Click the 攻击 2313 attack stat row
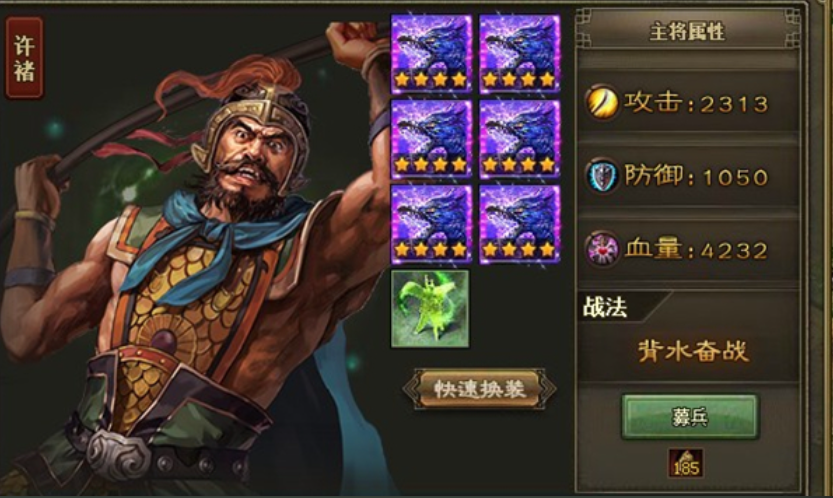 (x=688, y=103)
